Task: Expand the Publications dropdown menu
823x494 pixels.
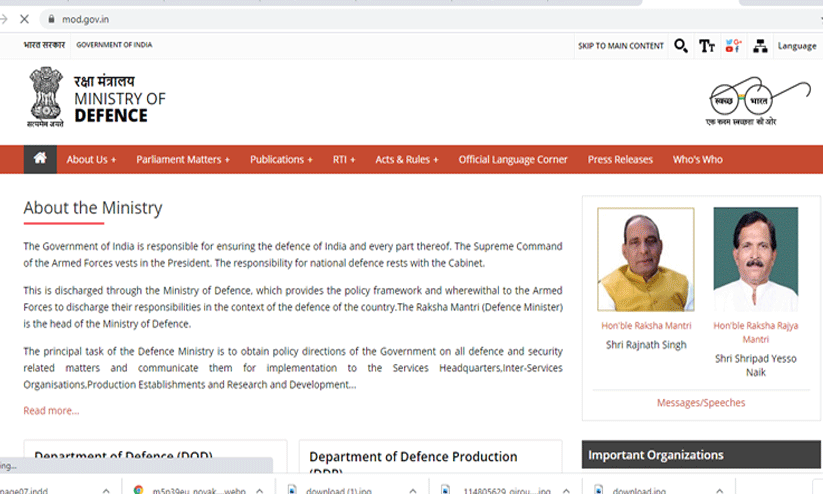Action: point(281,160)
